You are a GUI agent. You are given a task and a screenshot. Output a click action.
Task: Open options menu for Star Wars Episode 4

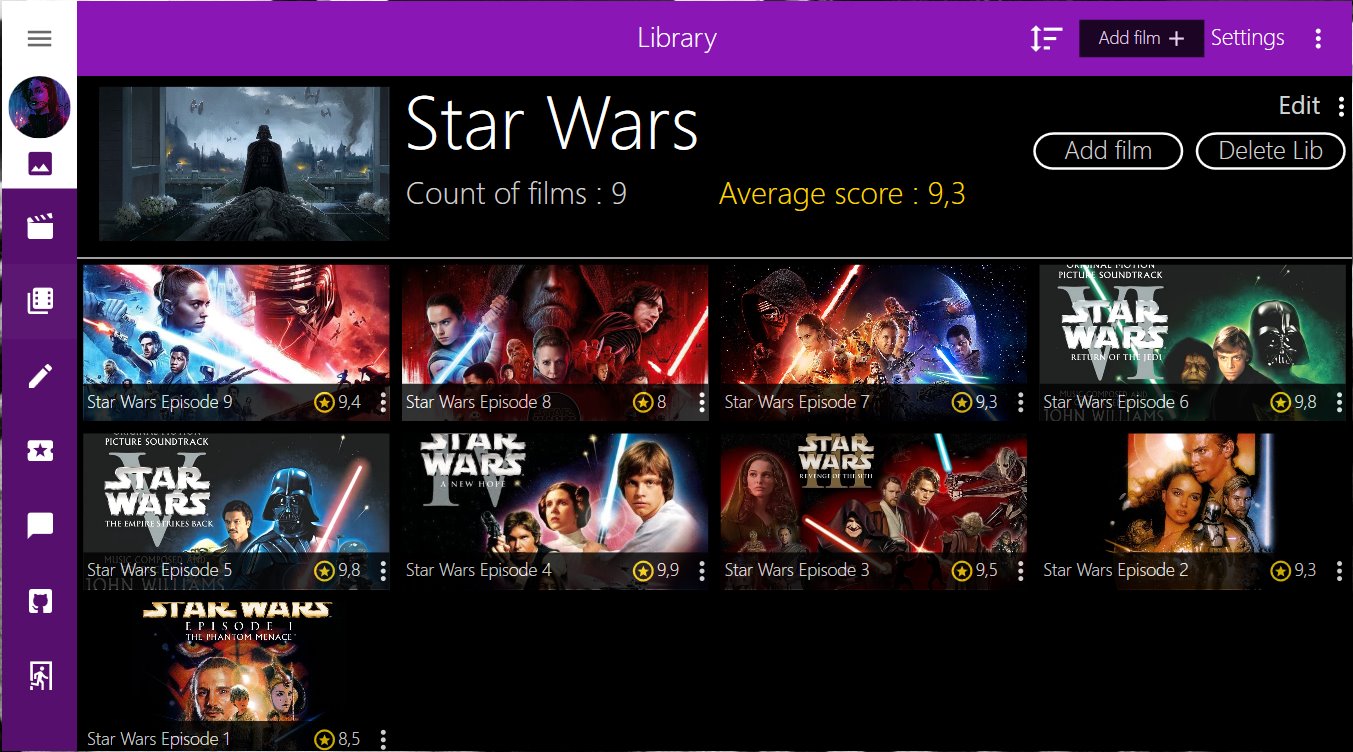(x=701, y=570)
